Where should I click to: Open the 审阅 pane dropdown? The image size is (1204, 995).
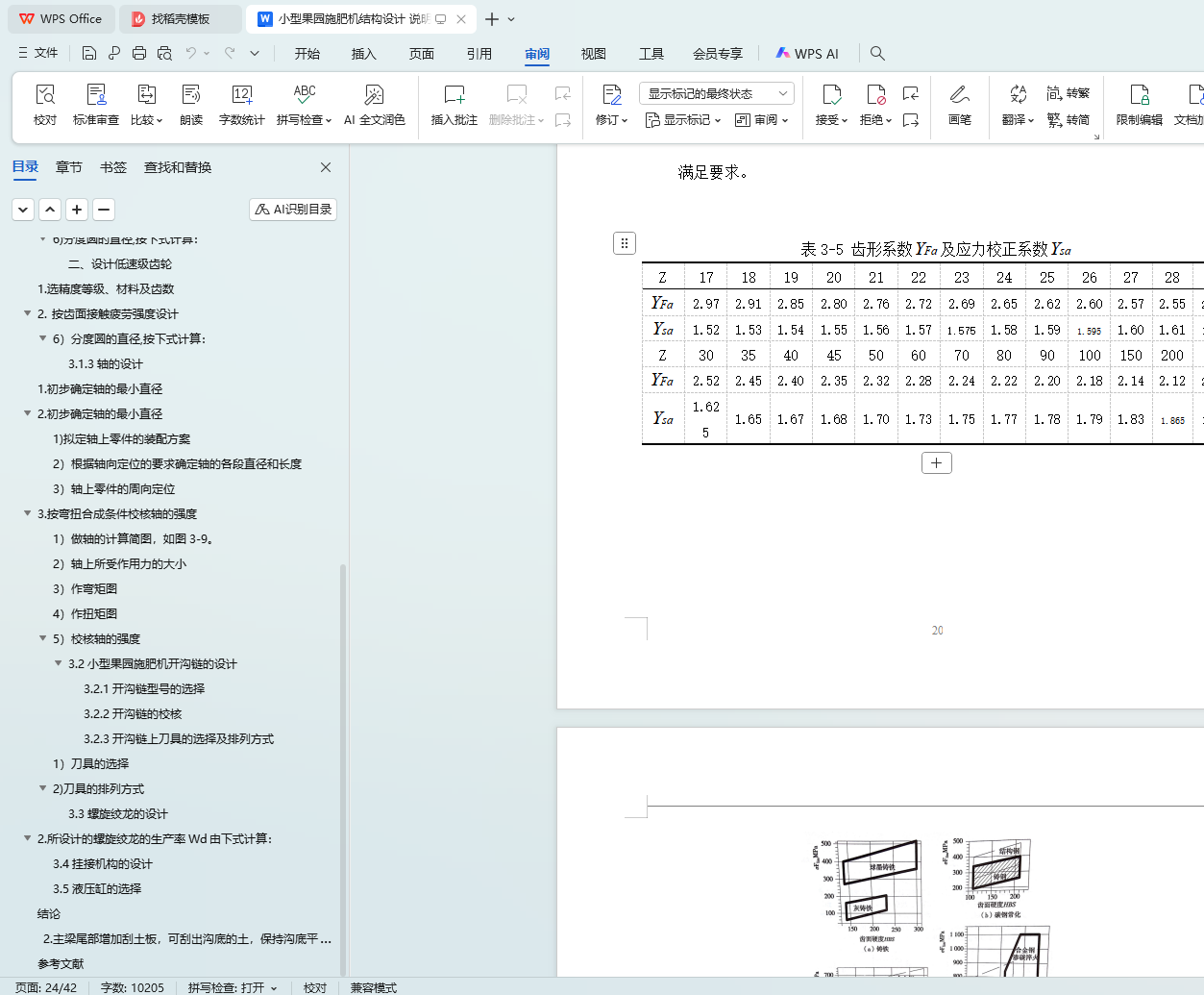tap(761, 120)
